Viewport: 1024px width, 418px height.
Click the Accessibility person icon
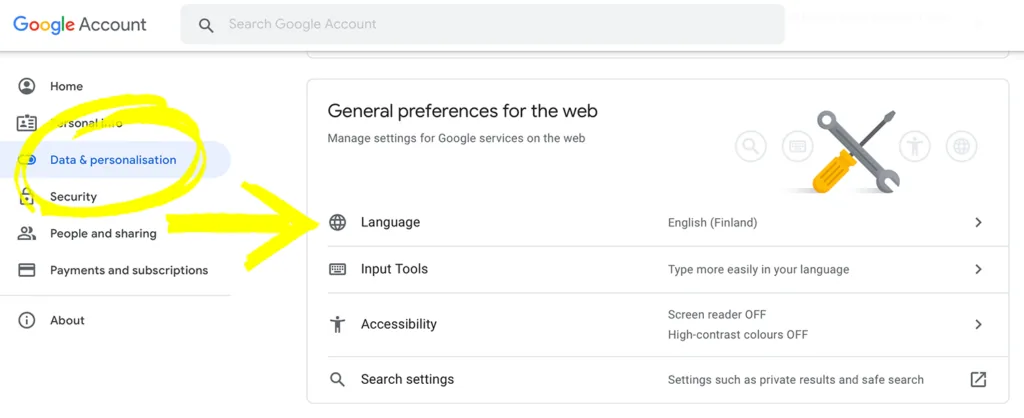[338, 324]
